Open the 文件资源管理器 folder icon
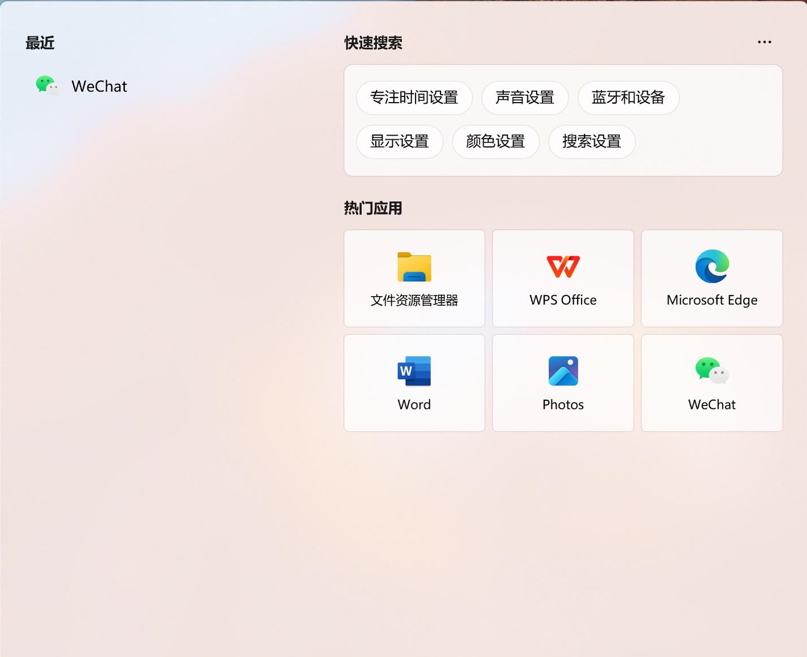 [414, 267]
